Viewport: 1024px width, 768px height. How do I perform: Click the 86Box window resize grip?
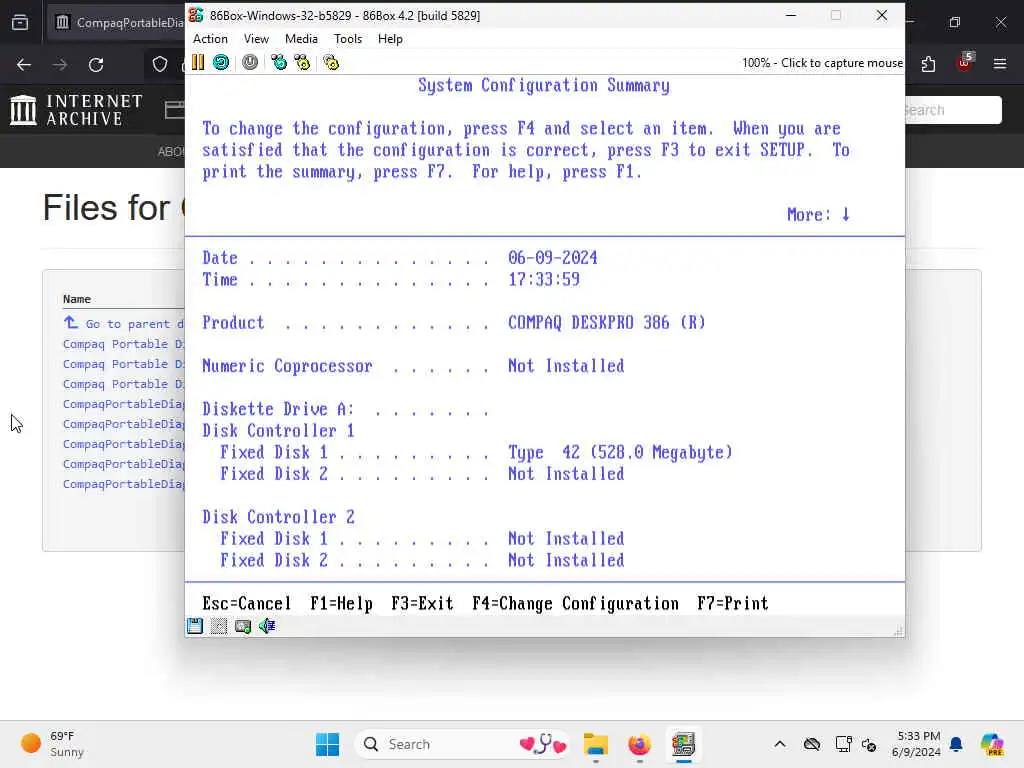pos(899,631)
